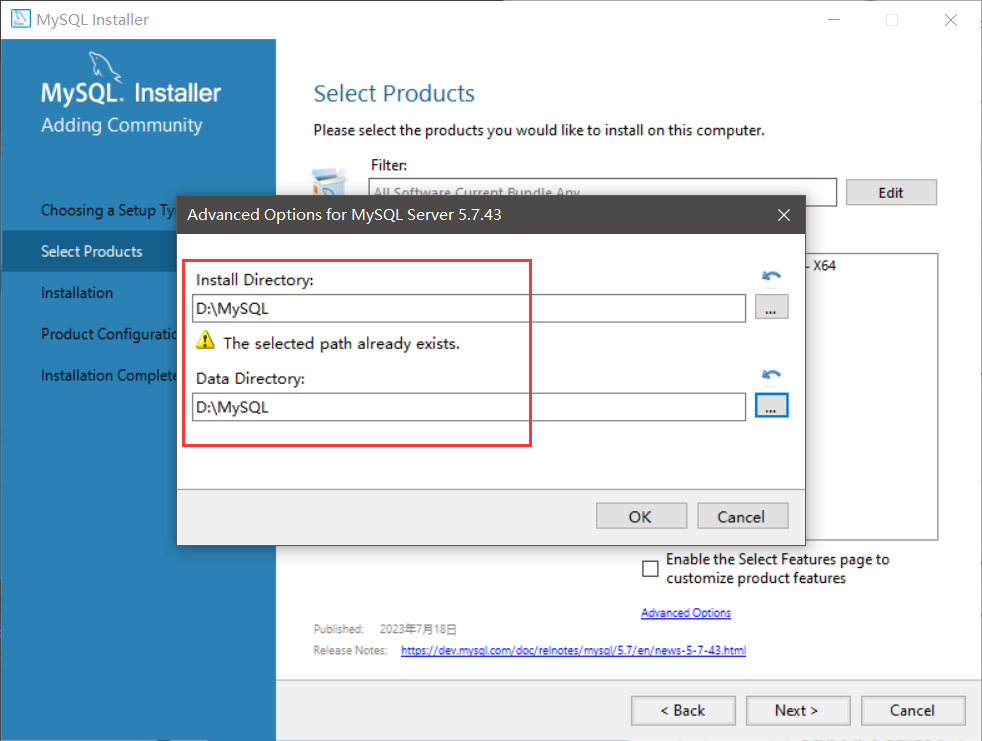Go to the Installation Complete step
This screenshot has height=741, width=982.
coord(108,375)
